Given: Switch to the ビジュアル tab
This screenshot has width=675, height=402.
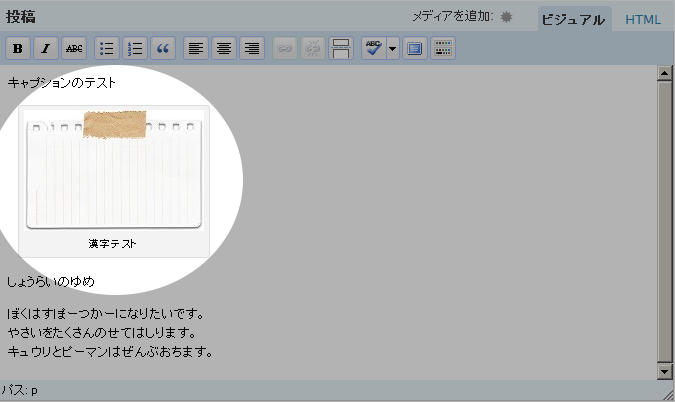Looking at the screenshot, I should pyautogui.click(x=573, y=19).
